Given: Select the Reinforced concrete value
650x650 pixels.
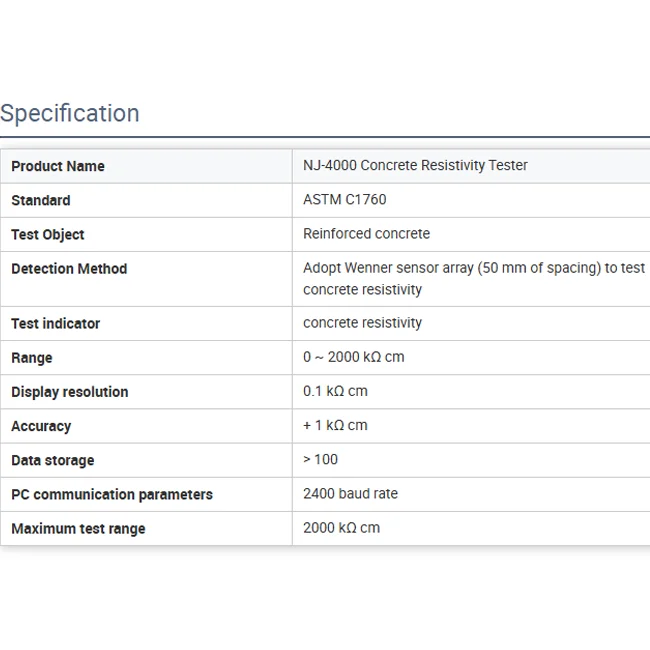Looking at the screenshot, I should pyautogui.click(x=367, y=233).
